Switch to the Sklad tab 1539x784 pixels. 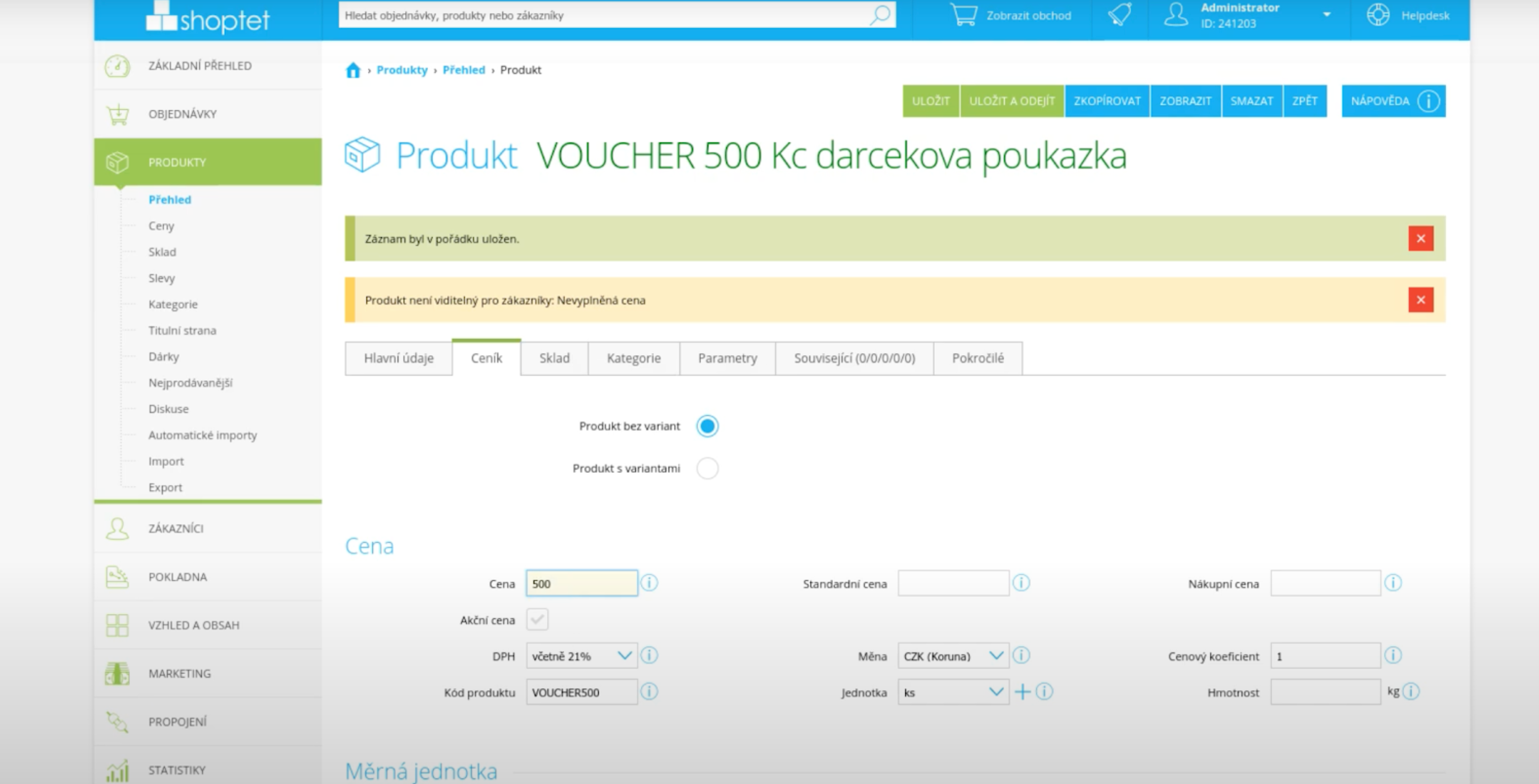pos(555,358)
